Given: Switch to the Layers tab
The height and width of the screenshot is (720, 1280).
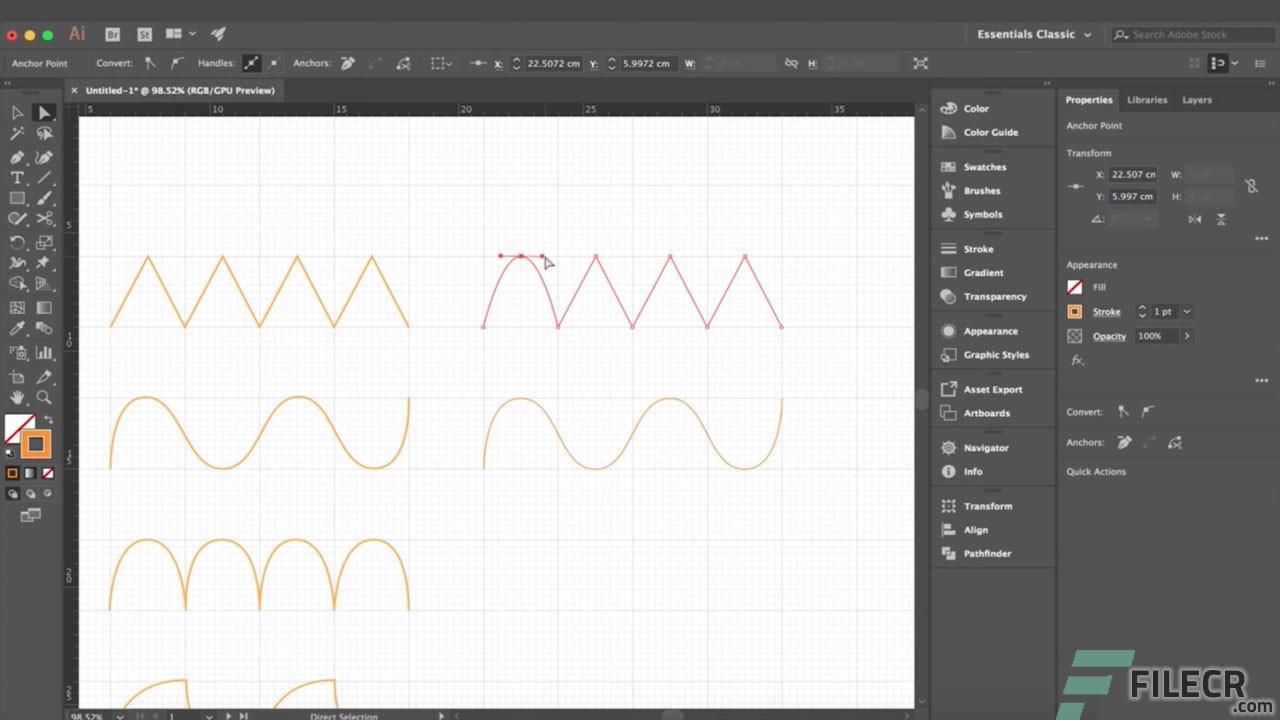Looking at the screenshot, I should click(x=1197, y=99).
